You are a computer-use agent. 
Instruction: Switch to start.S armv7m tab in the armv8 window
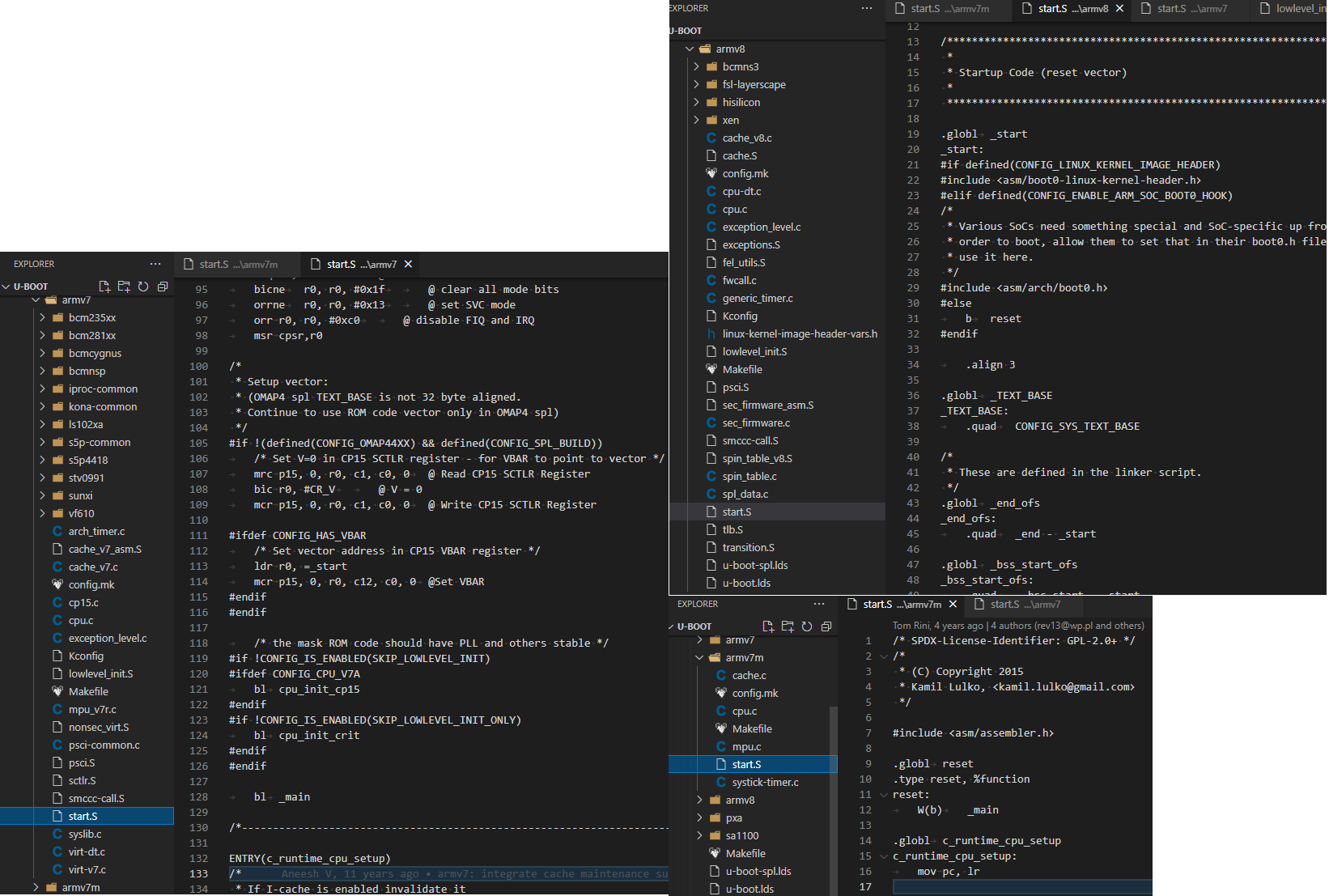point(949,8)
